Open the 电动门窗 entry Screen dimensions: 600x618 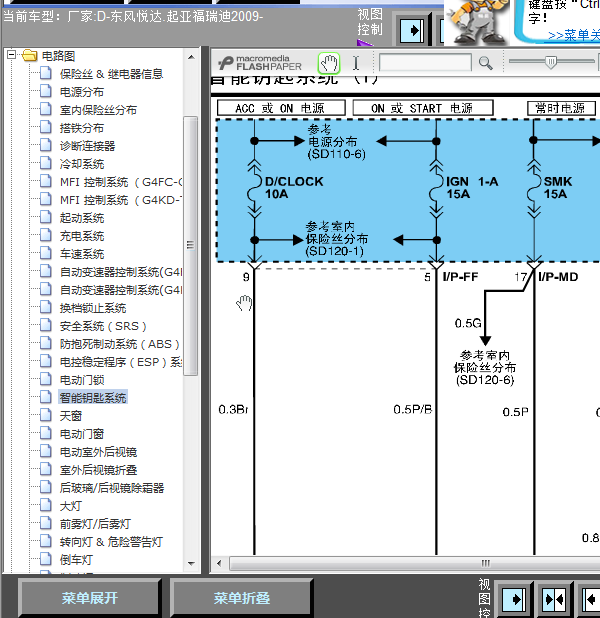(82, 434)
